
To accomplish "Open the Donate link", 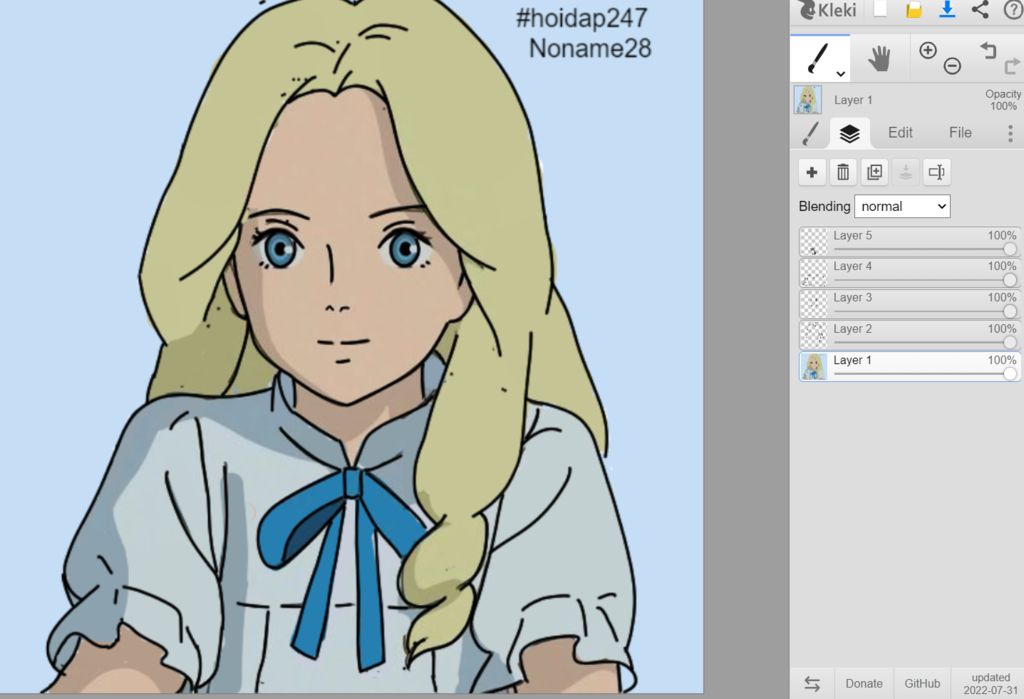I will tap(864, 683).
